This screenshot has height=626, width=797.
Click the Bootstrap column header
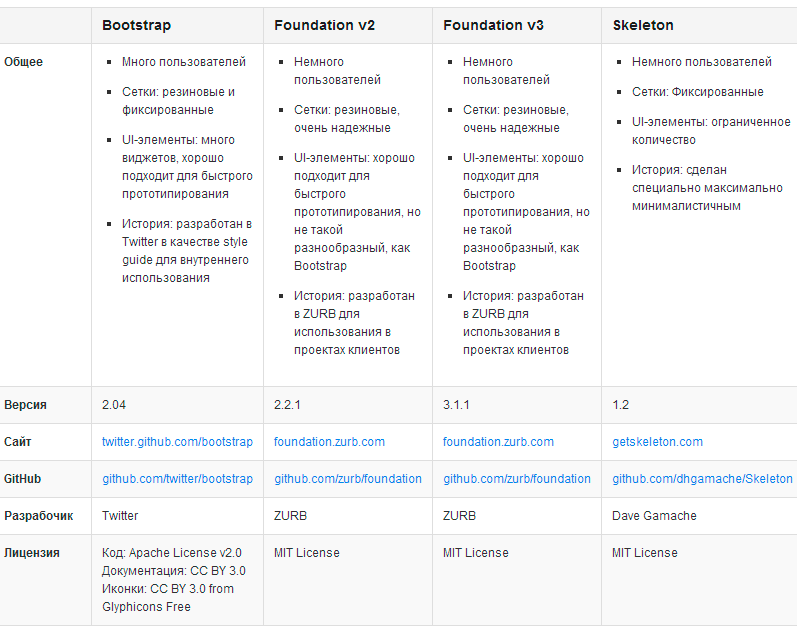point(137,25)
